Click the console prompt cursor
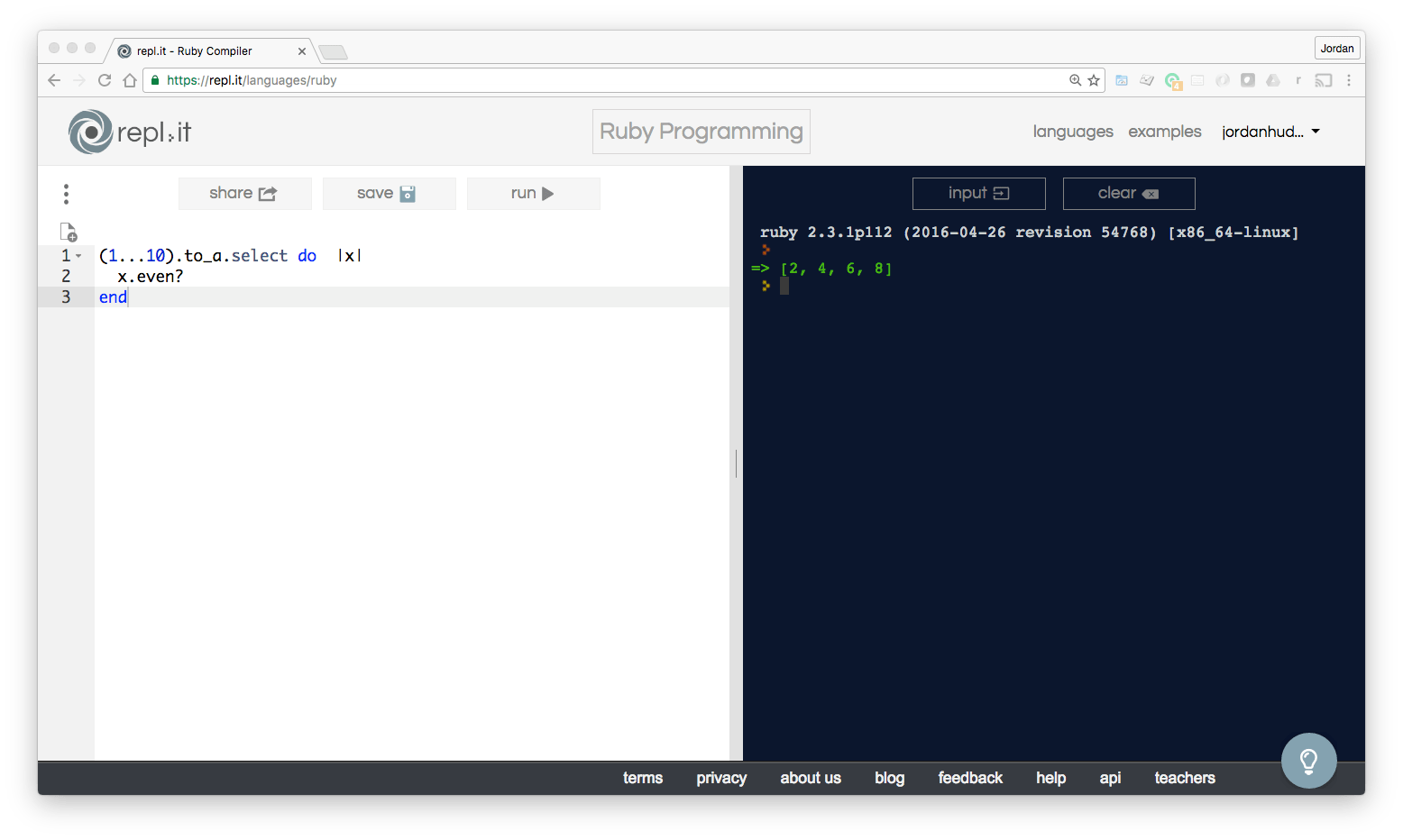Screen dimensions: 1403x840 pyautogui.click(x=784, y=286)
